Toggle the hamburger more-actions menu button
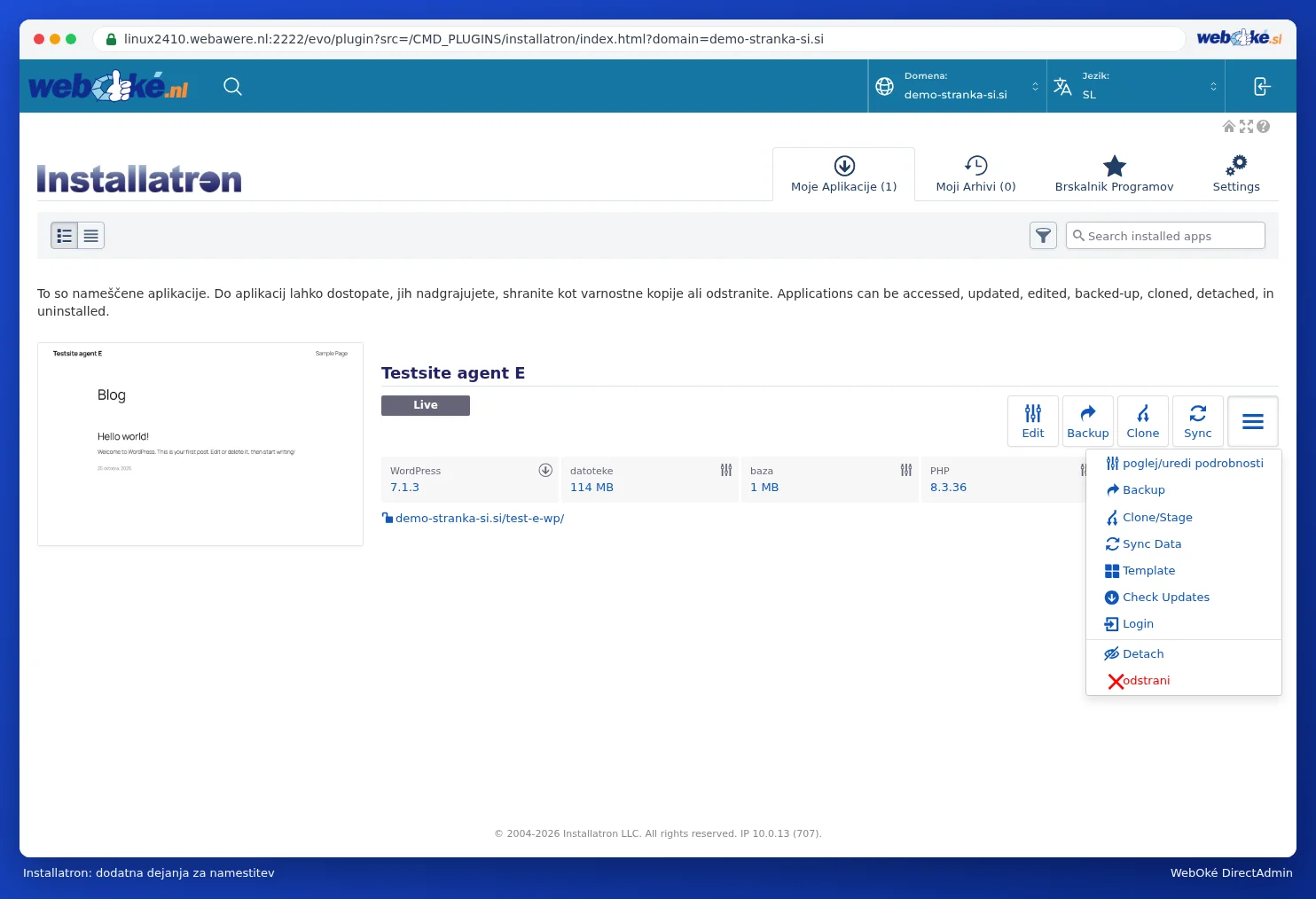 click(1252, 421)
